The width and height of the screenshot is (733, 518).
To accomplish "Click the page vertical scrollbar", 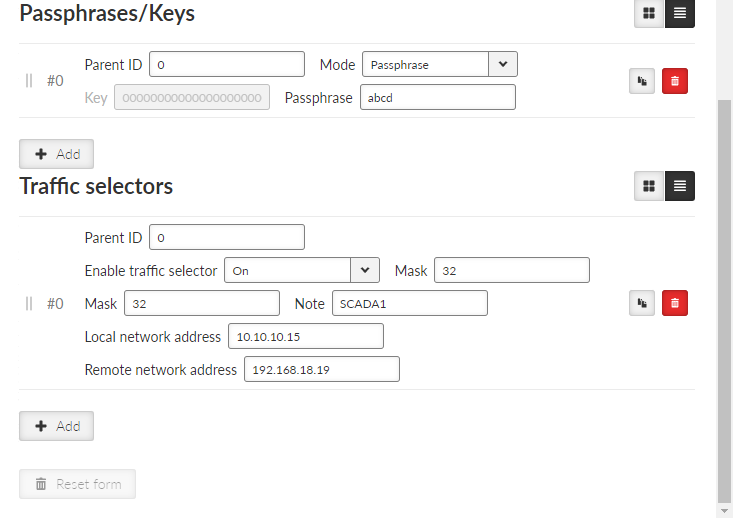I will (x=724, y=299).
